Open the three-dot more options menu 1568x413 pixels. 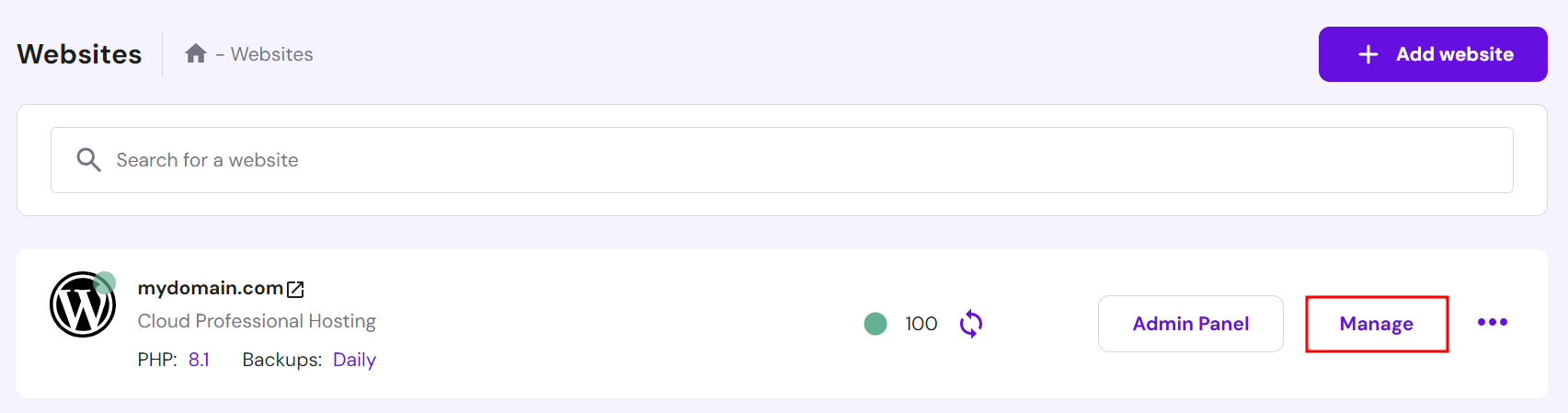(1492, 322)
